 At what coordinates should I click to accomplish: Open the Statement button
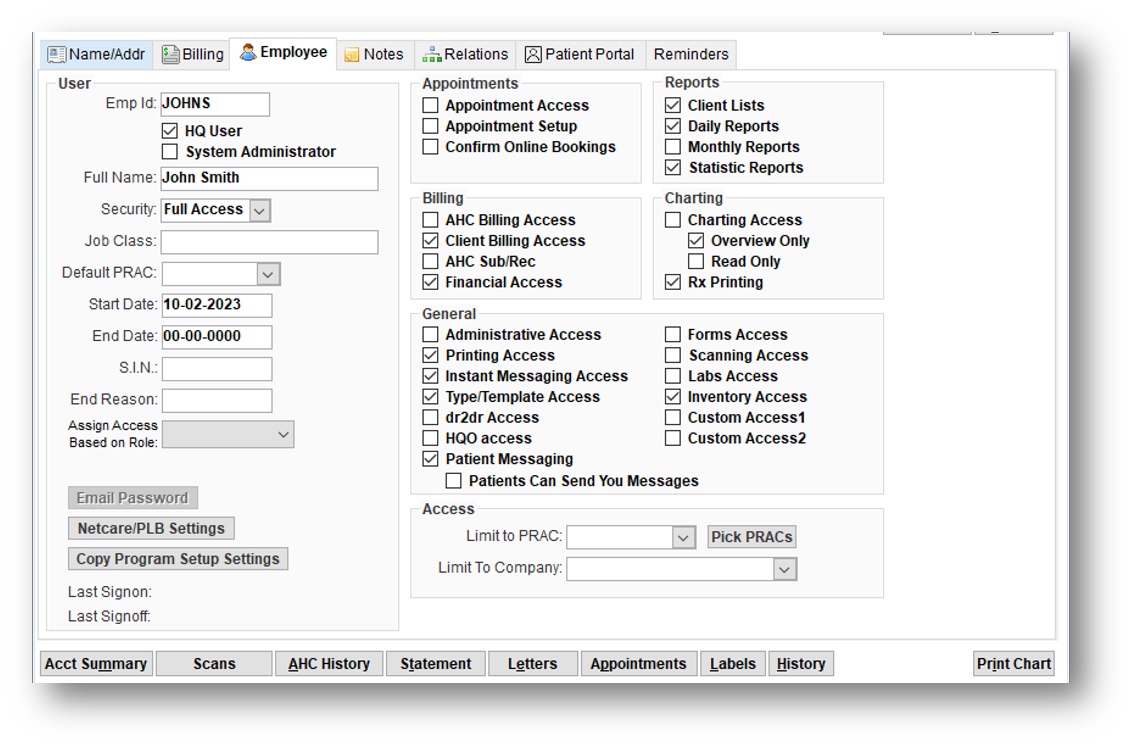pyautogui.click(x=436, y=664)
